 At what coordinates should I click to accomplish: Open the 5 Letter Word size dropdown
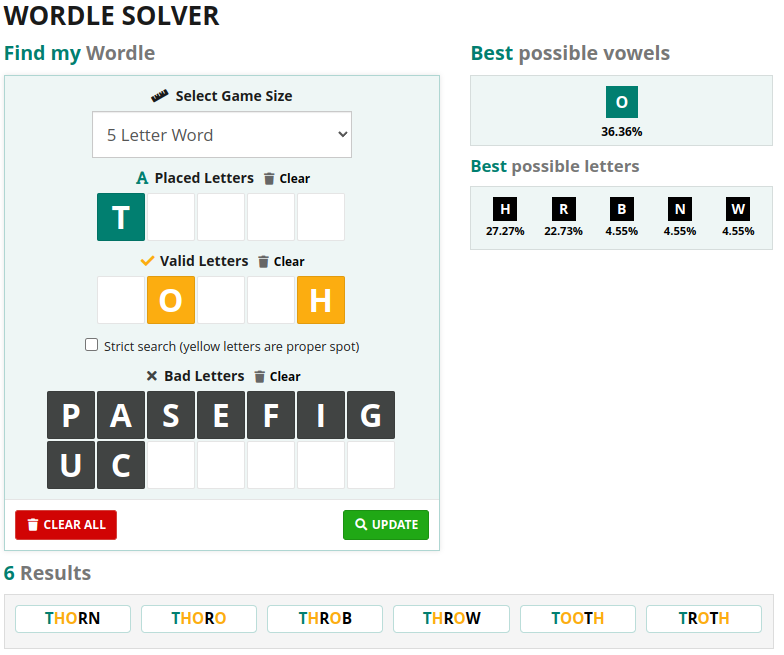(222, 134)
